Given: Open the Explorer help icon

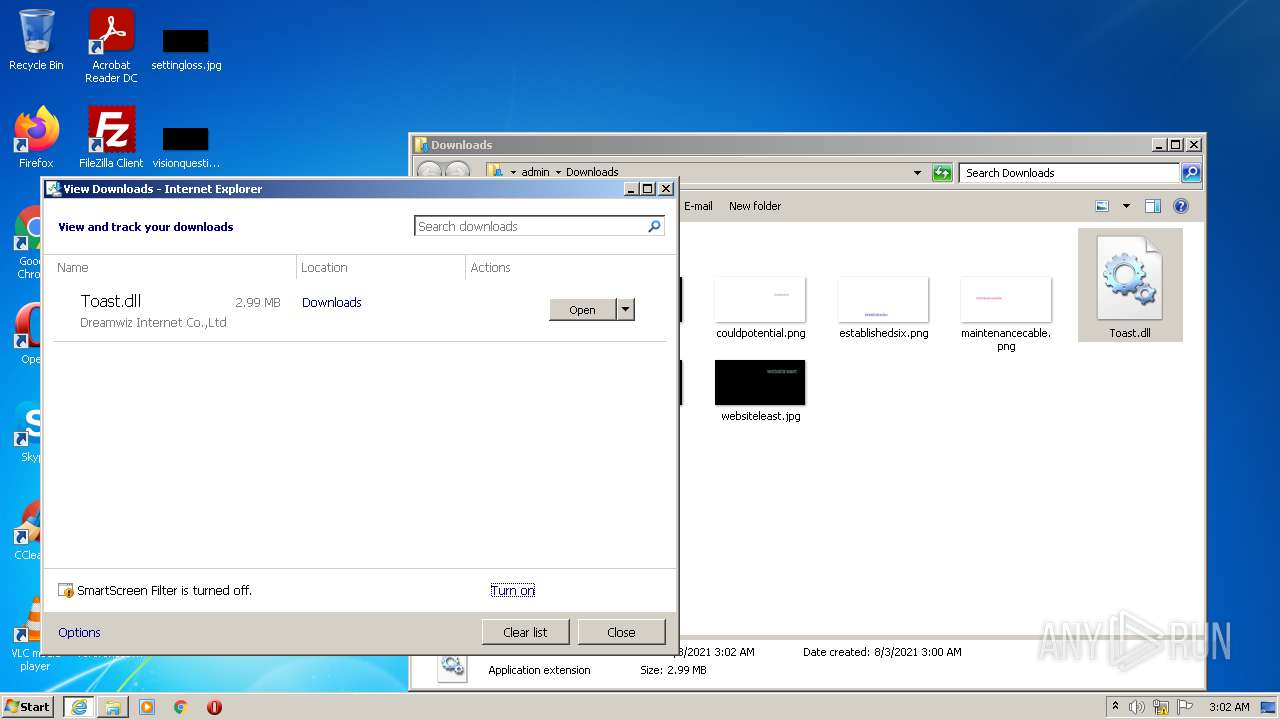Looking at the screenshot, I should click(x=1181, y=206).
